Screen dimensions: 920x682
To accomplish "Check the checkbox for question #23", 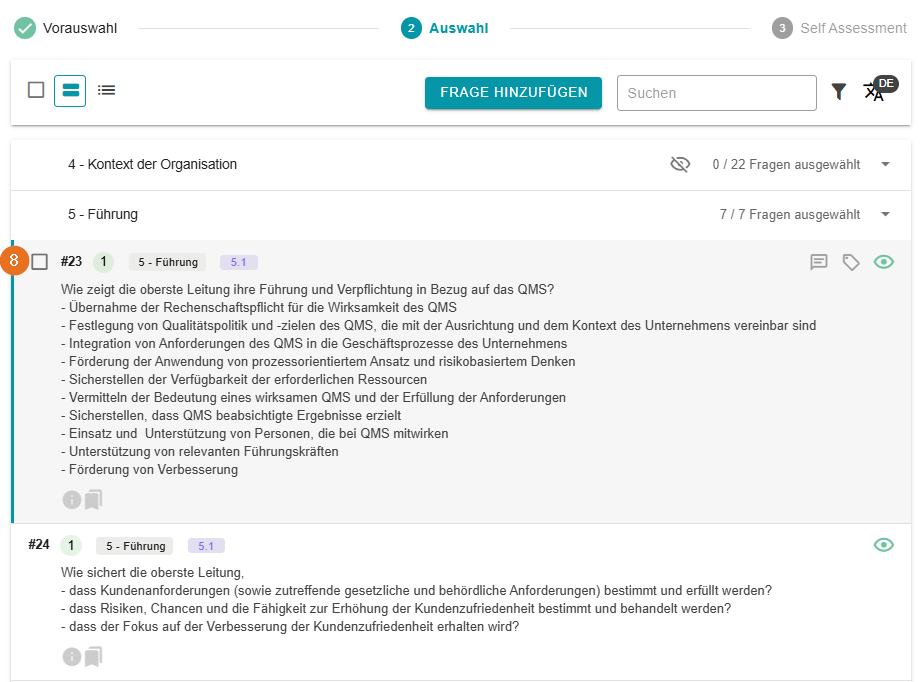I will point(39,262).
